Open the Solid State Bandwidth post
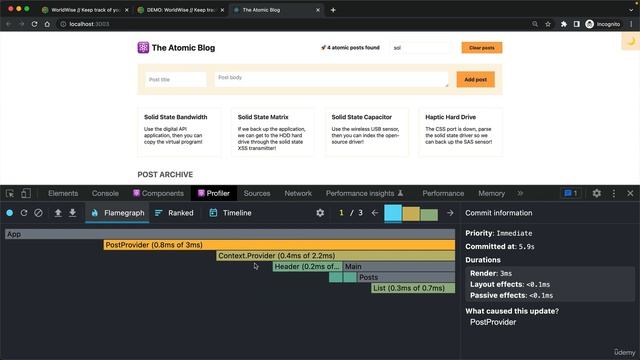 [180, 132]
